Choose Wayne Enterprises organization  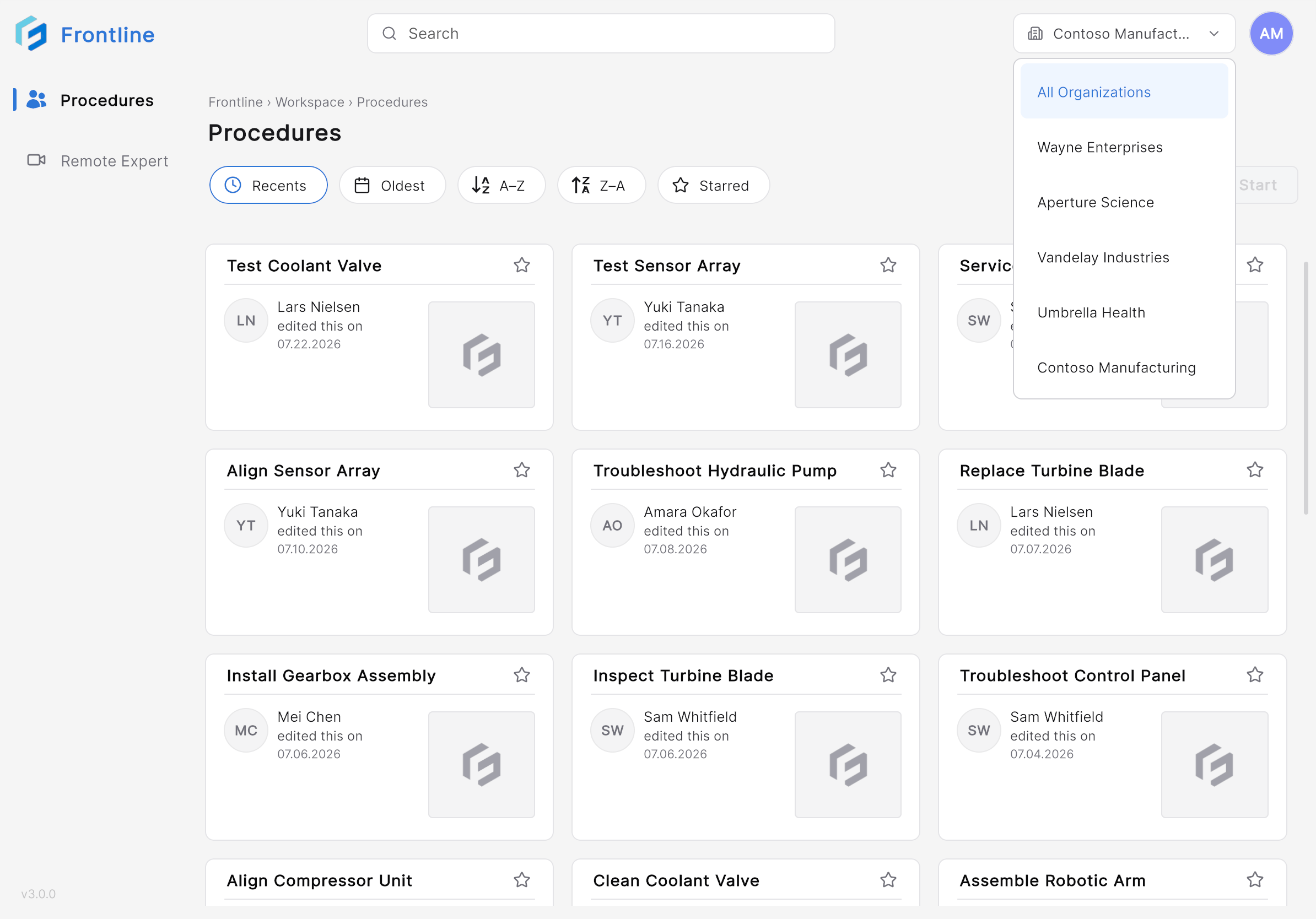1124,147
